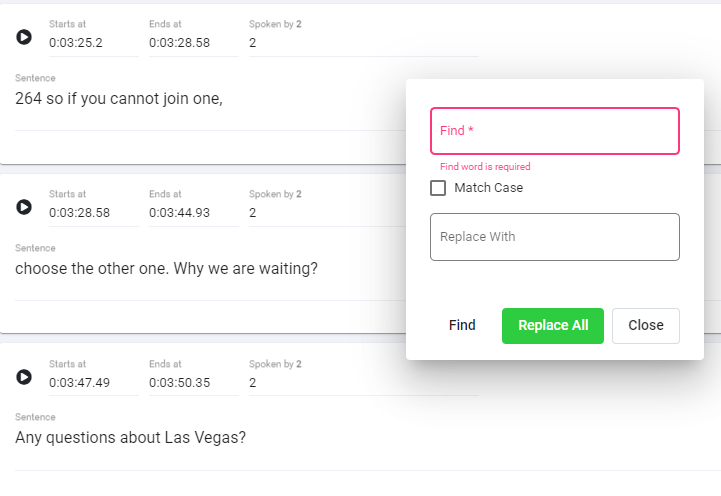Edit Spoken by field of Las Vegas segment
Viewport: 721px width, 496px height.
(x=364, y=383)
